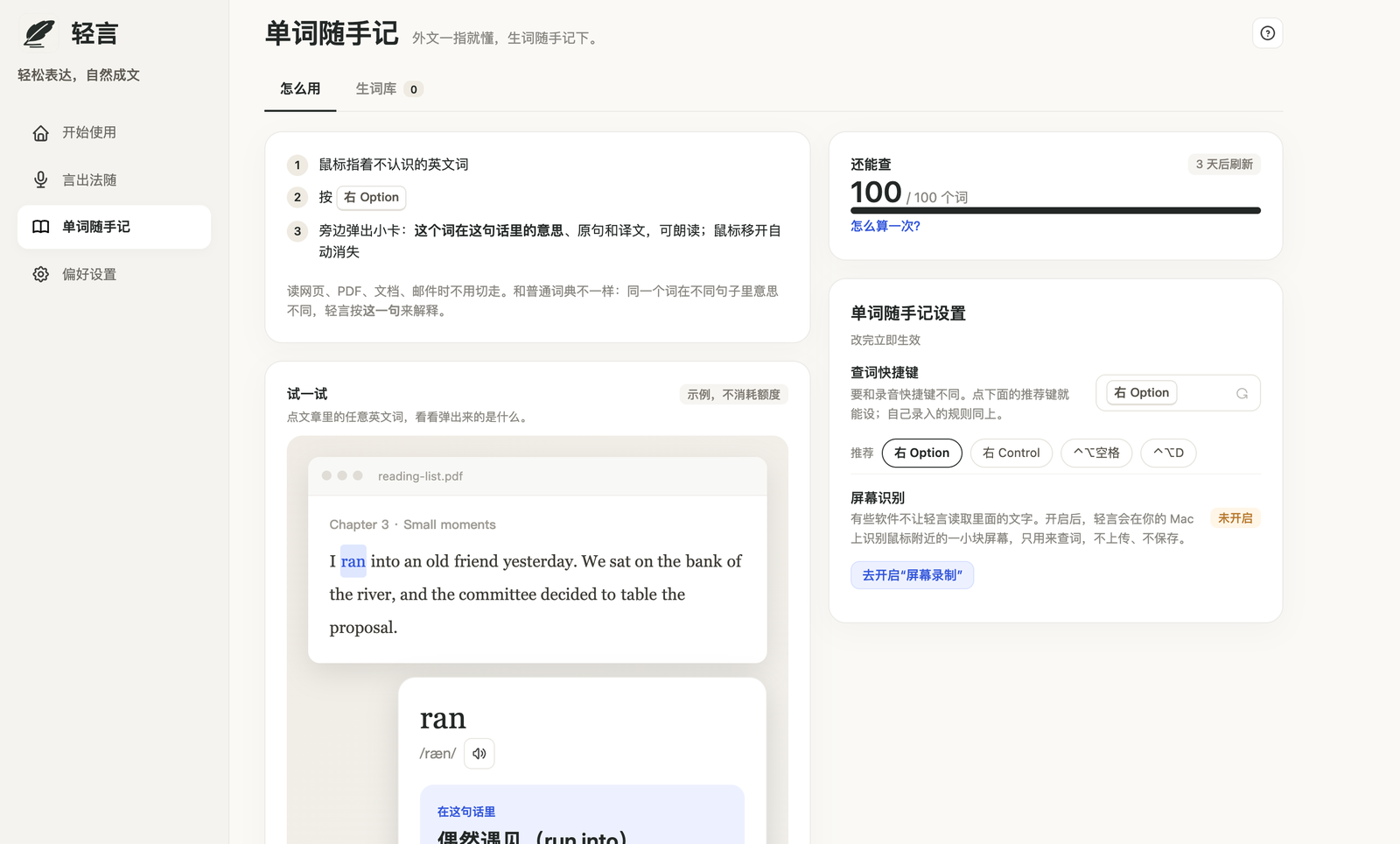1400x844 pixels.
Task: Open 偏好设置 sidebar item
Action: coord(114,274)
